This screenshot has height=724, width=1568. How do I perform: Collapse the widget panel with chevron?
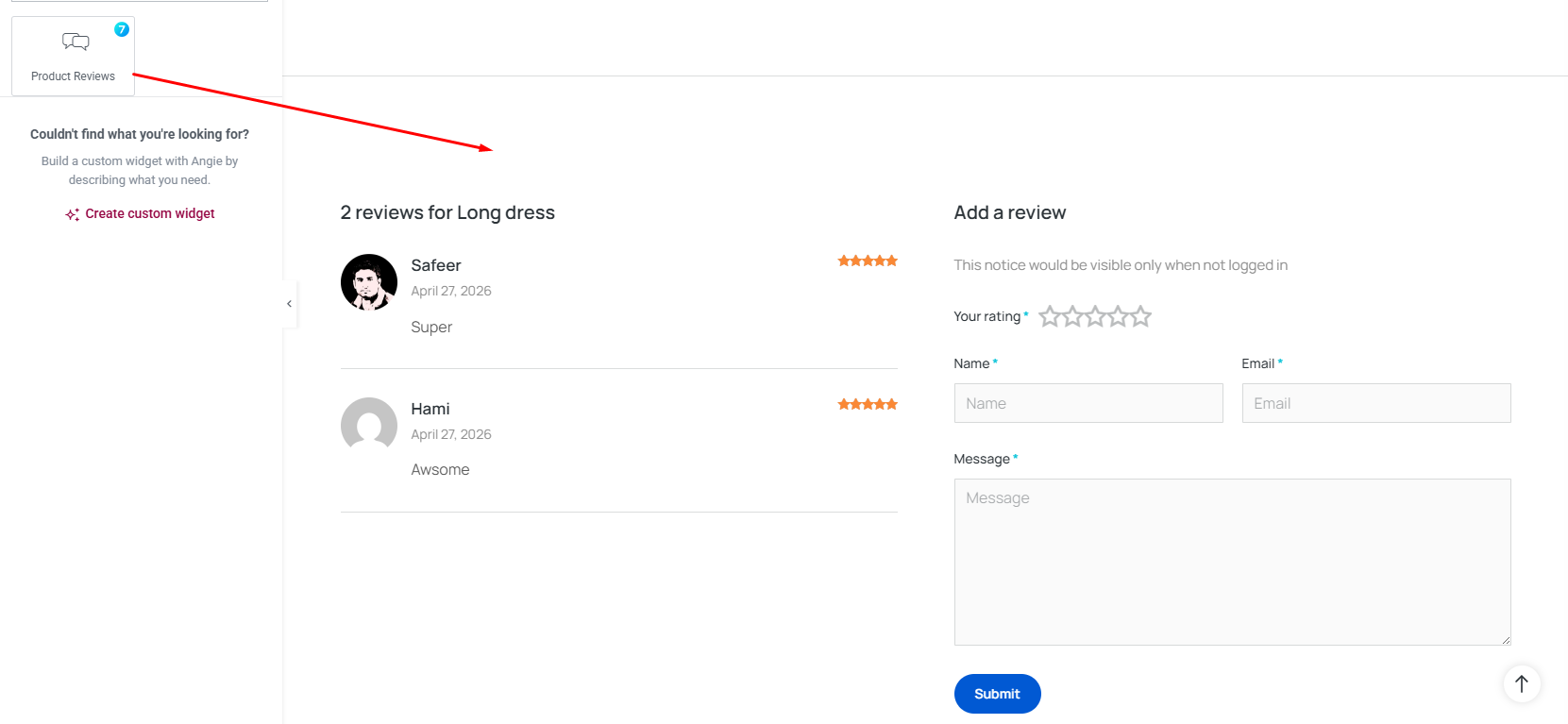point(289,304)
